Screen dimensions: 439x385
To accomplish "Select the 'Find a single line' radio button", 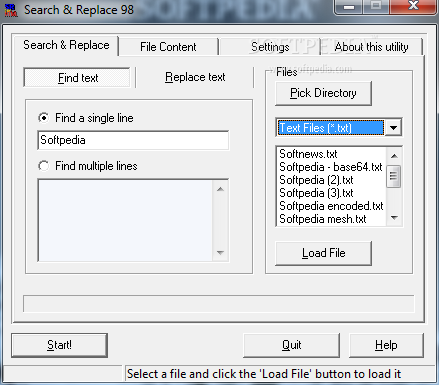I will [x=43, y=118].
